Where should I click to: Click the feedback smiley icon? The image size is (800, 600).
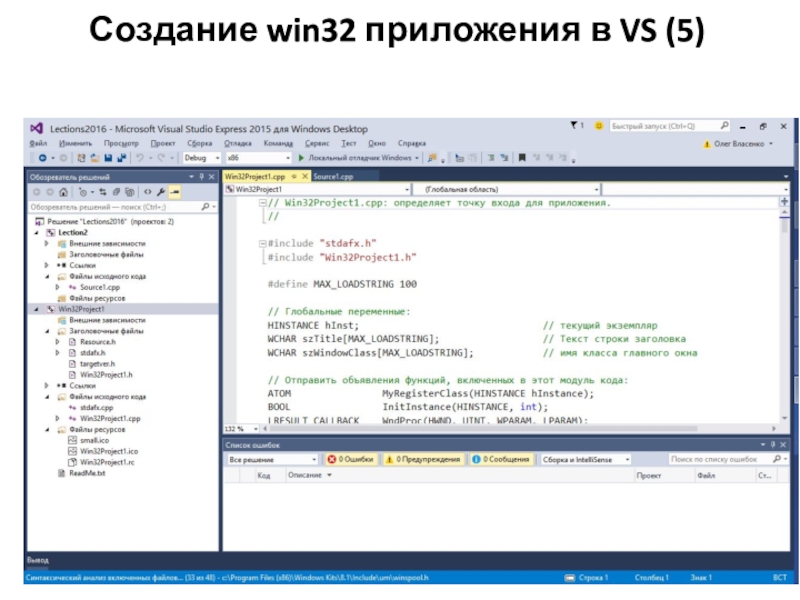[x=598, y=127]
